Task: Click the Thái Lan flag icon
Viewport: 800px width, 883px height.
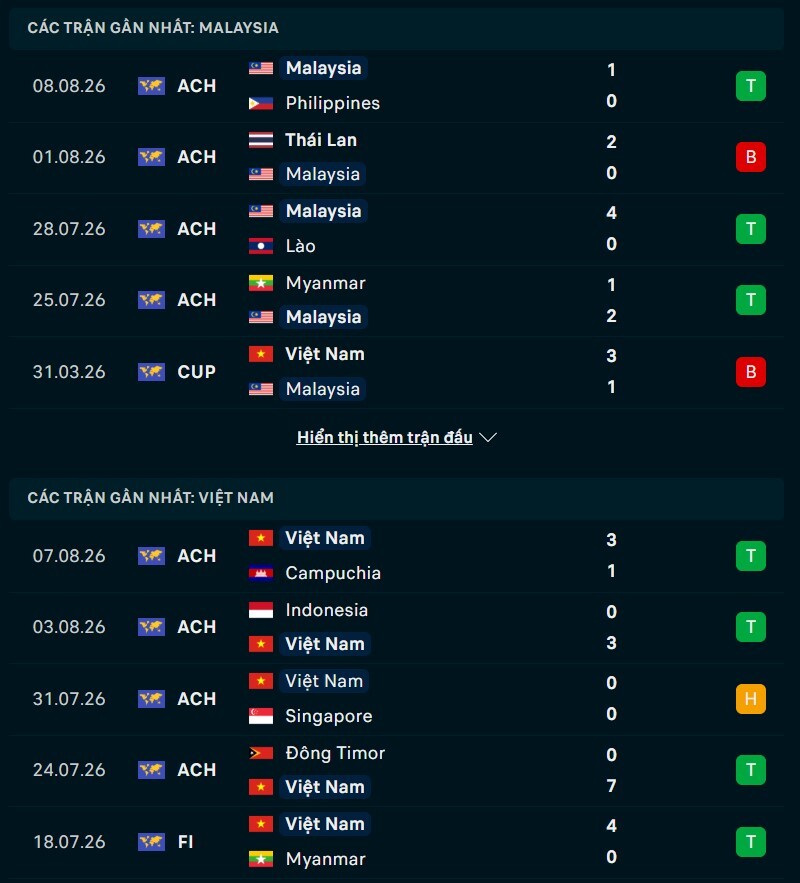Action: click(x=261, y=140)
